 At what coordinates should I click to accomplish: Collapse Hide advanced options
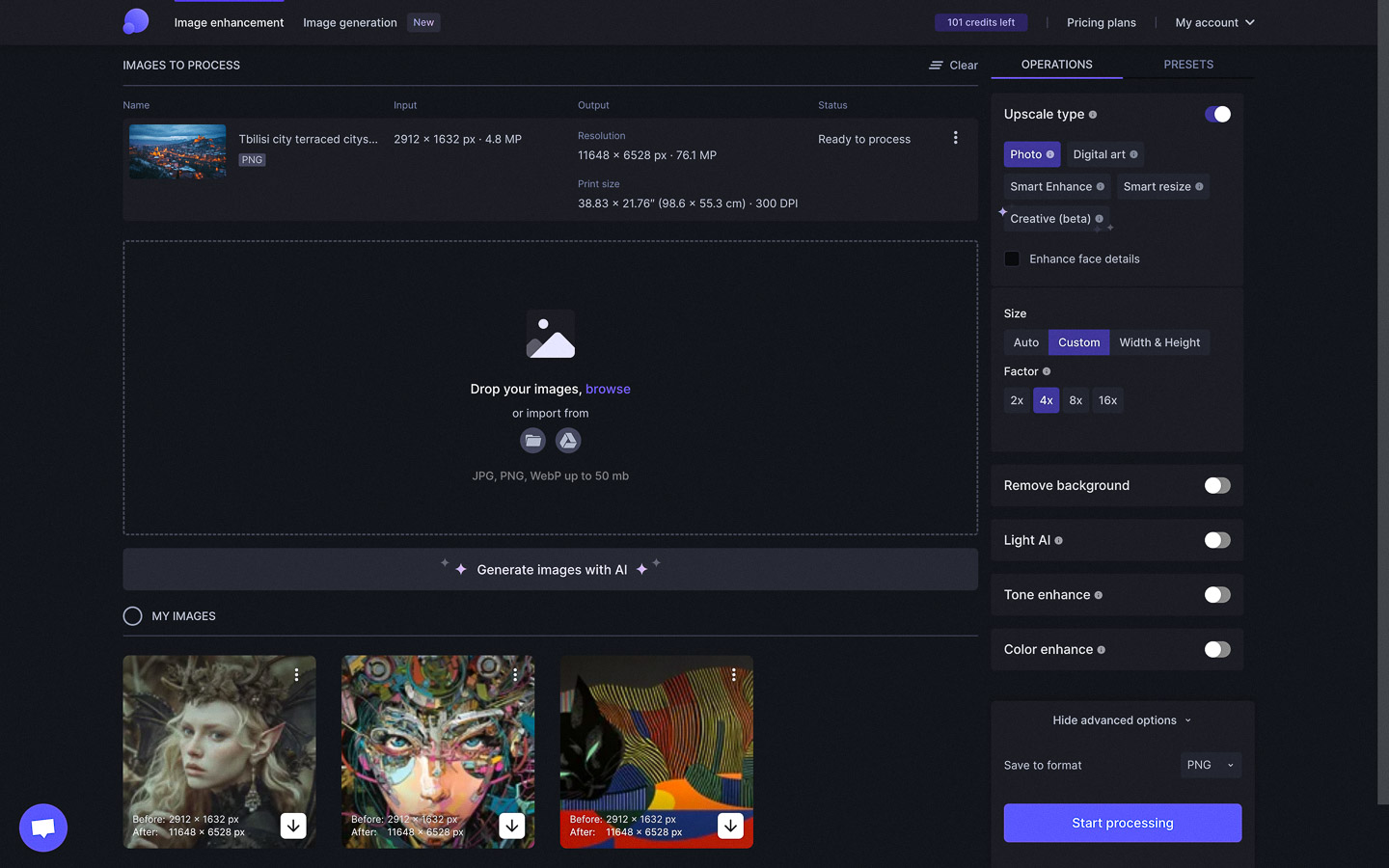(x=1122, y=720)
